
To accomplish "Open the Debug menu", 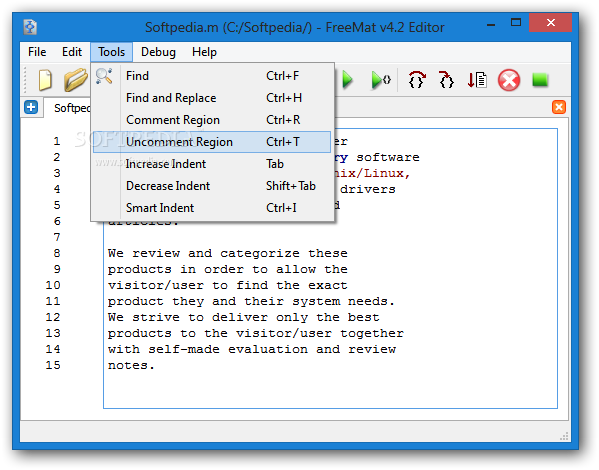I will 158,52.
